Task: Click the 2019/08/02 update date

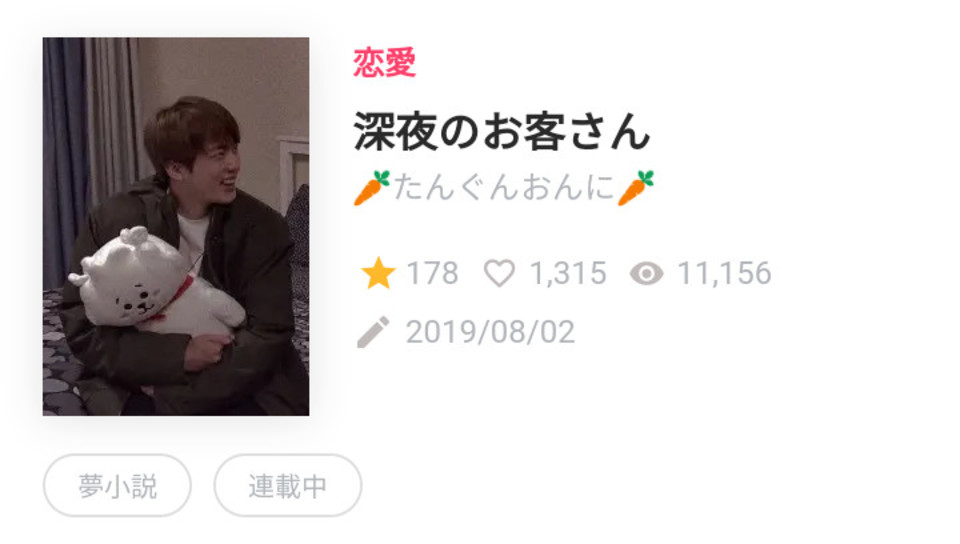Action: pyautogui.click(x=490, y=332)
